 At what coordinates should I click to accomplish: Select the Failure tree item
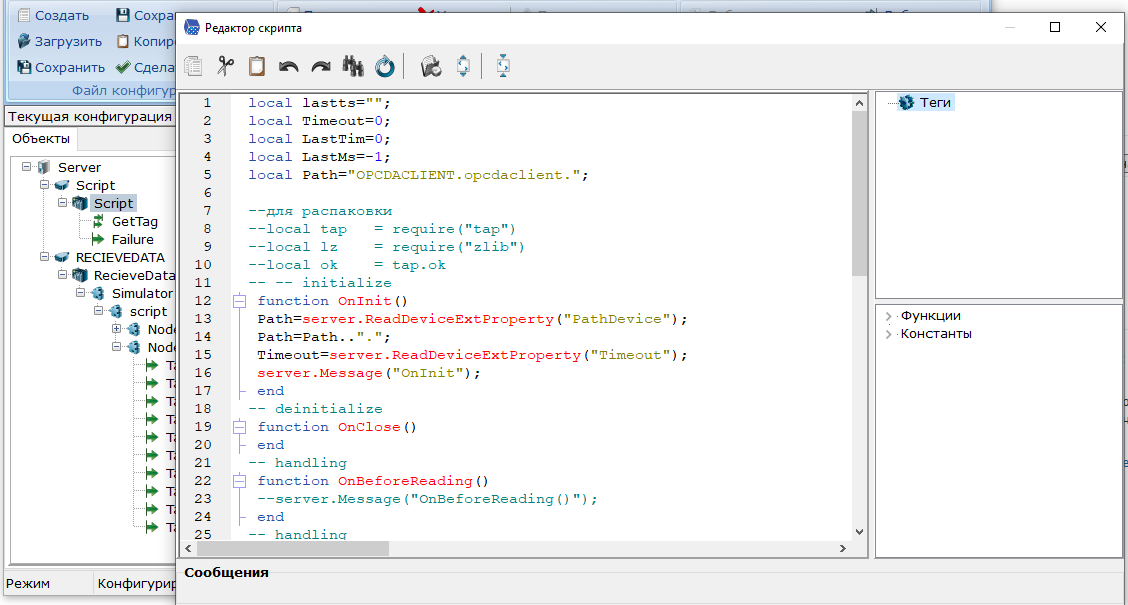[x=132, y=240]
